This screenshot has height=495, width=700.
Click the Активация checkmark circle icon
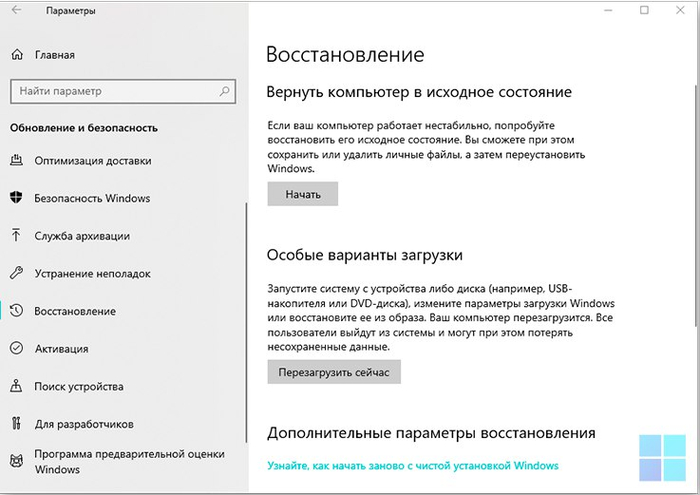(x=16, y=349)
